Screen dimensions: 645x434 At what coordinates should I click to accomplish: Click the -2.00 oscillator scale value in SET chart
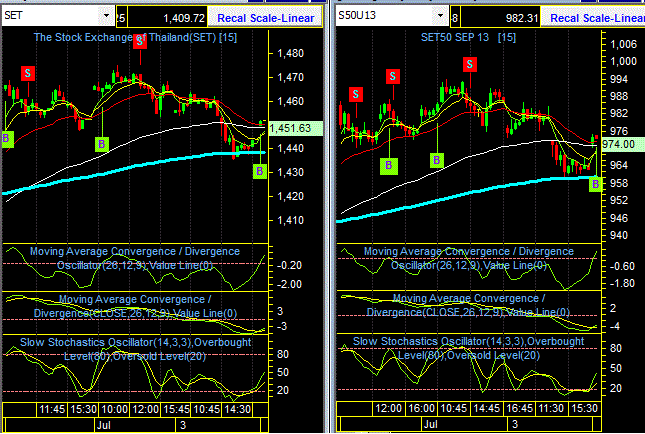(x=290, y=284)
